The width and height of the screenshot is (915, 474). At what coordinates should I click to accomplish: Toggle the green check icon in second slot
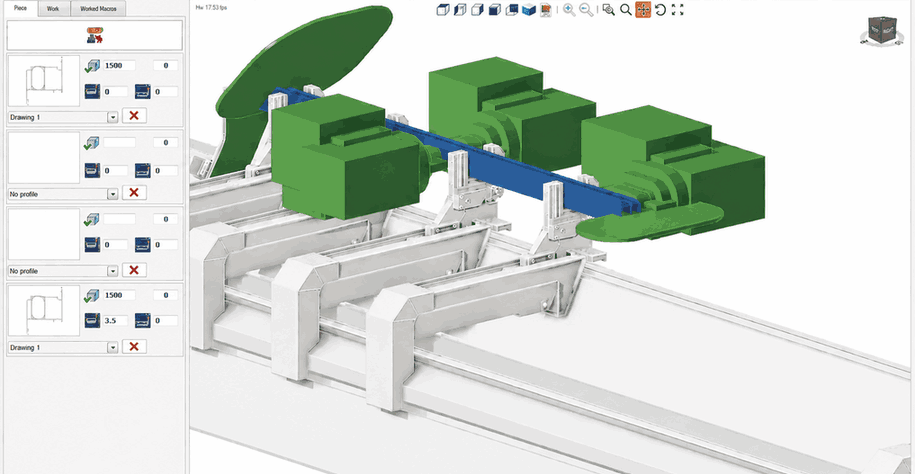pos(92,143)
